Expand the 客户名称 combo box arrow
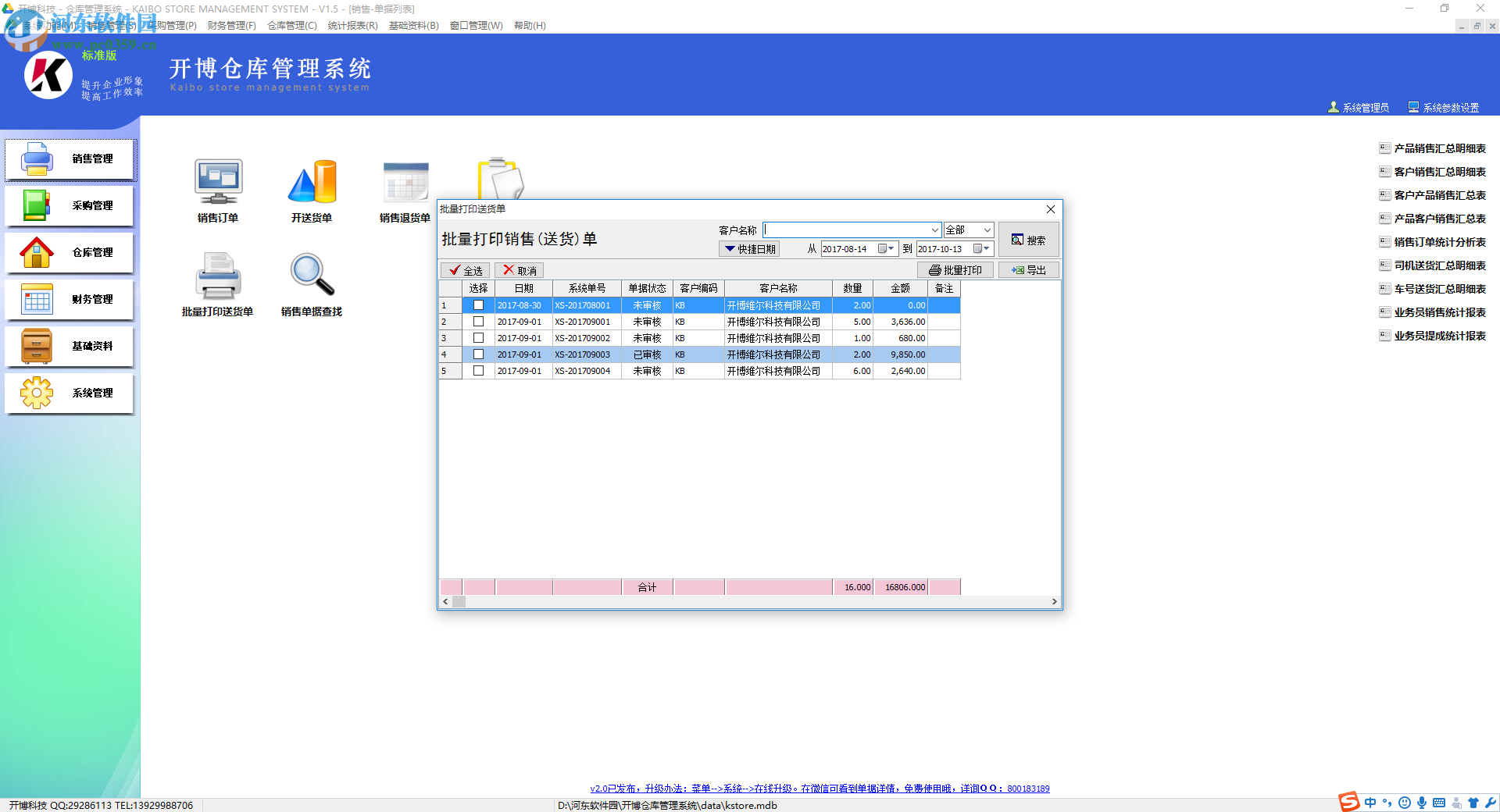Viewport: 1500px width, 812px height. [x=934, y=230]
